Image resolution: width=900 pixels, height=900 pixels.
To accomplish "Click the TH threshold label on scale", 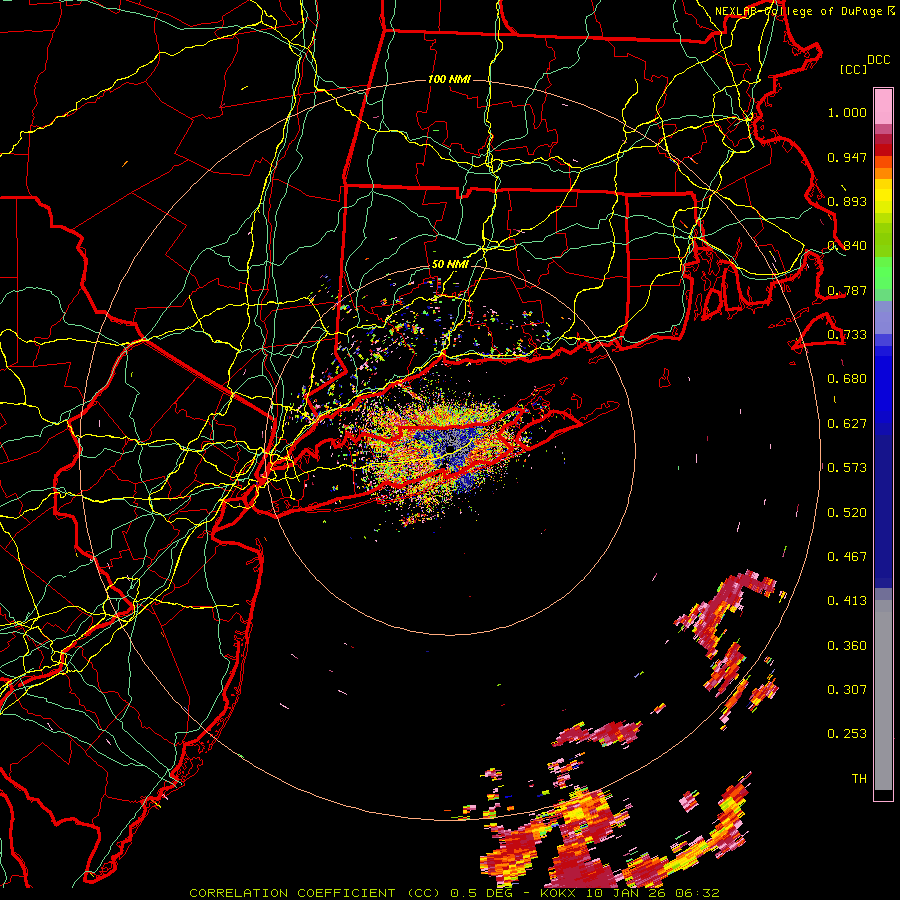I will (859, 779).
